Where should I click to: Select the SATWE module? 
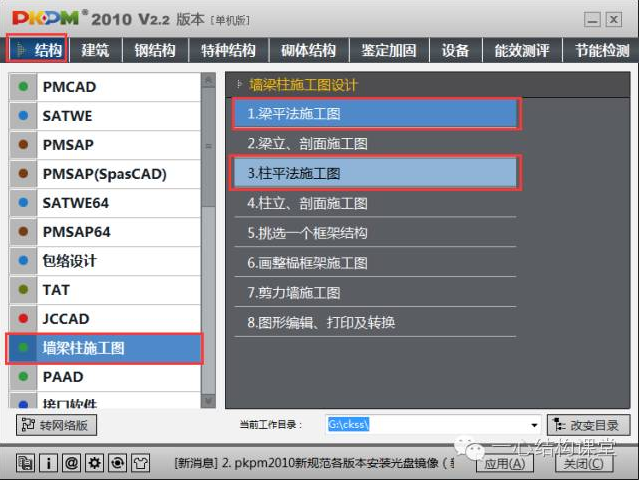coord(105,116)
